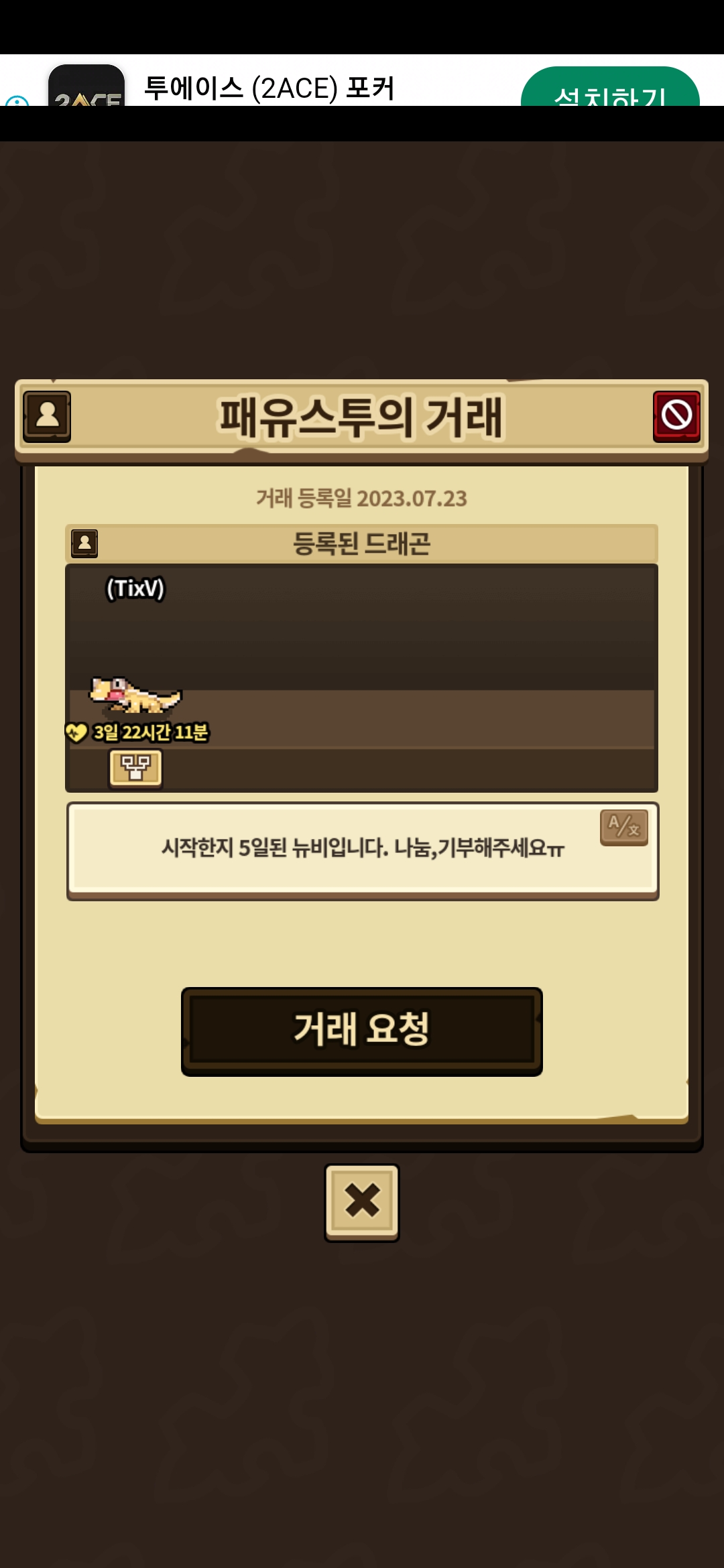Image resolution: width=724 pixels, height=1568 pixels.
Task: Tap the trade message text box
Action: coord(362,851)
